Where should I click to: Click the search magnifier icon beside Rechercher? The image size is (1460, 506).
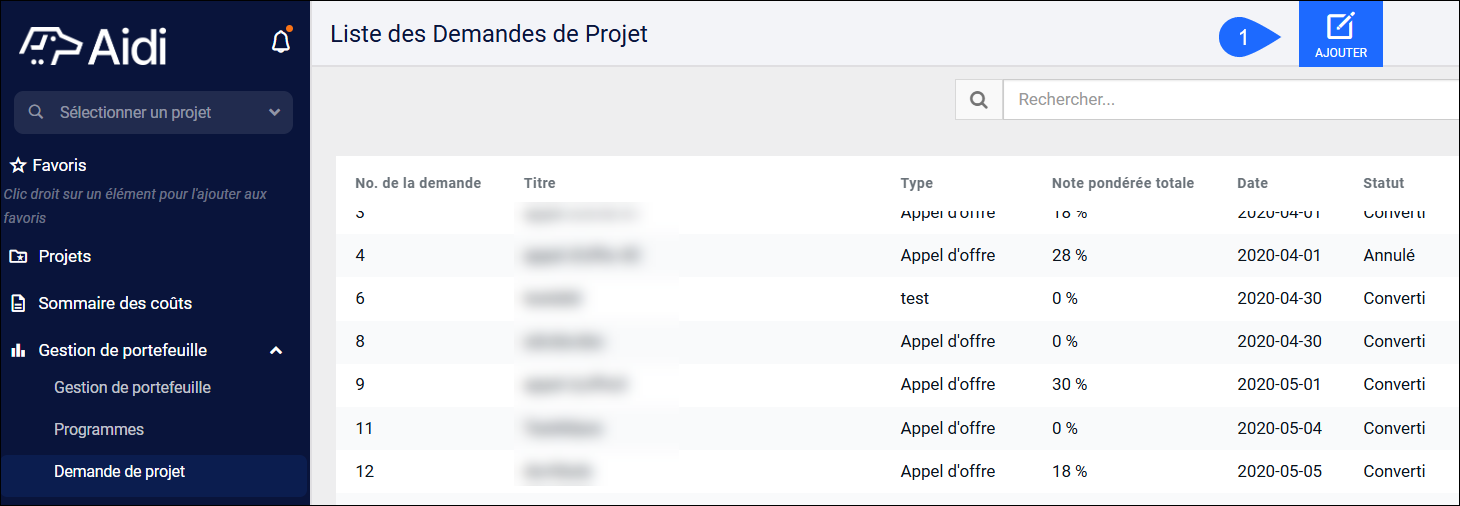[x=979, y=100]
